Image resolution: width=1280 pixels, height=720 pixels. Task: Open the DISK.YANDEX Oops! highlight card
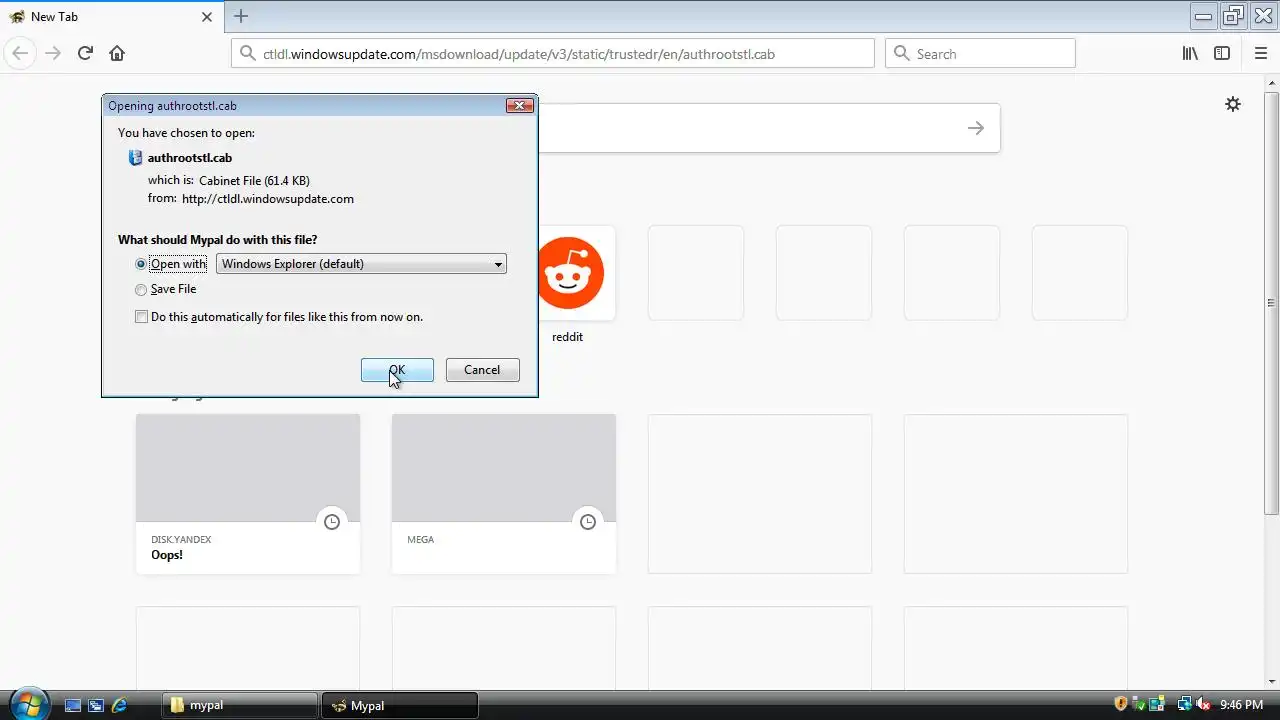[x=248, y=494]
